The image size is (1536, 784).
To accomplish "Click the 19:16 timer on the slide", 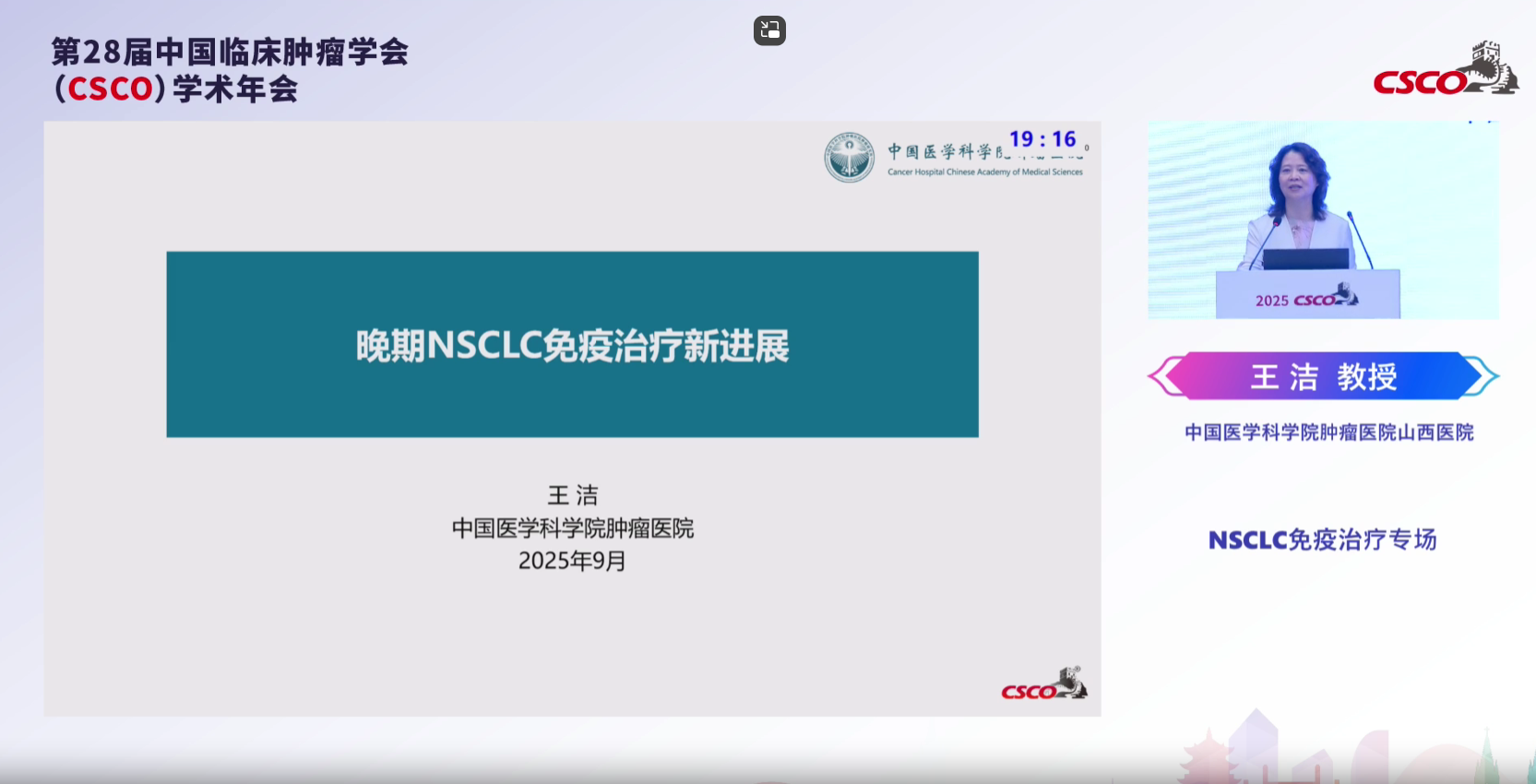I will click(1042, 139).
